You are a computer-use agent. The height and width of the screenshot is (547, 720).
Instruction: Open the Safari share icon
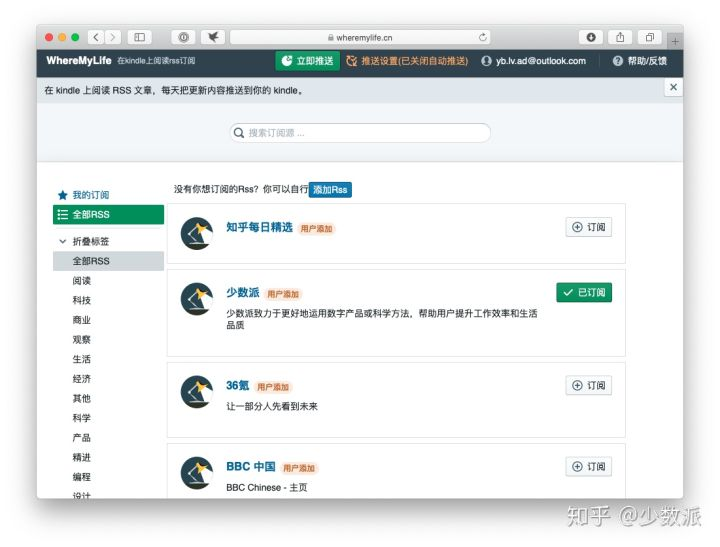pyautogui.click(x=620, y=37)
